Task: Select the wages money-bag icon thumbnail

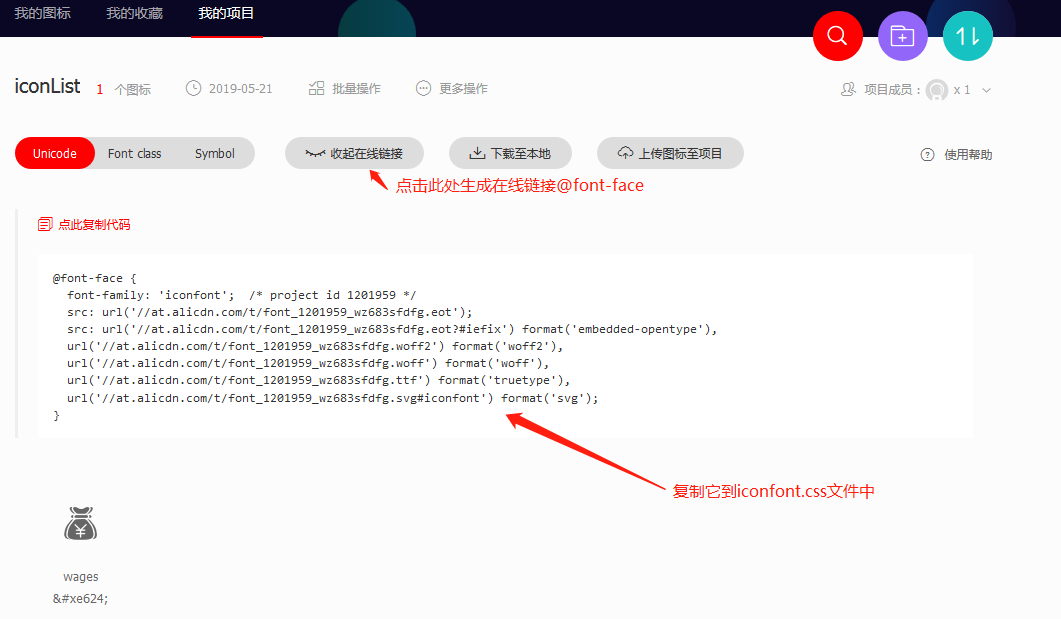Action: pos(80,522)
